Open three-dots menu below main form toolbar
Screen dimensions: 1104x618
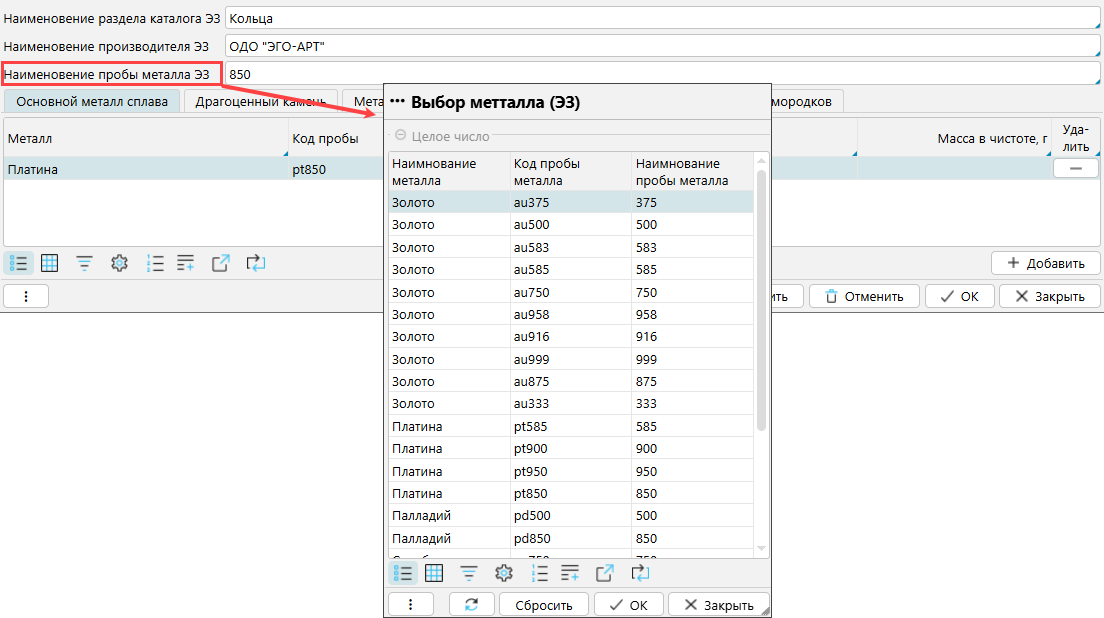click(x=27, y=296)
